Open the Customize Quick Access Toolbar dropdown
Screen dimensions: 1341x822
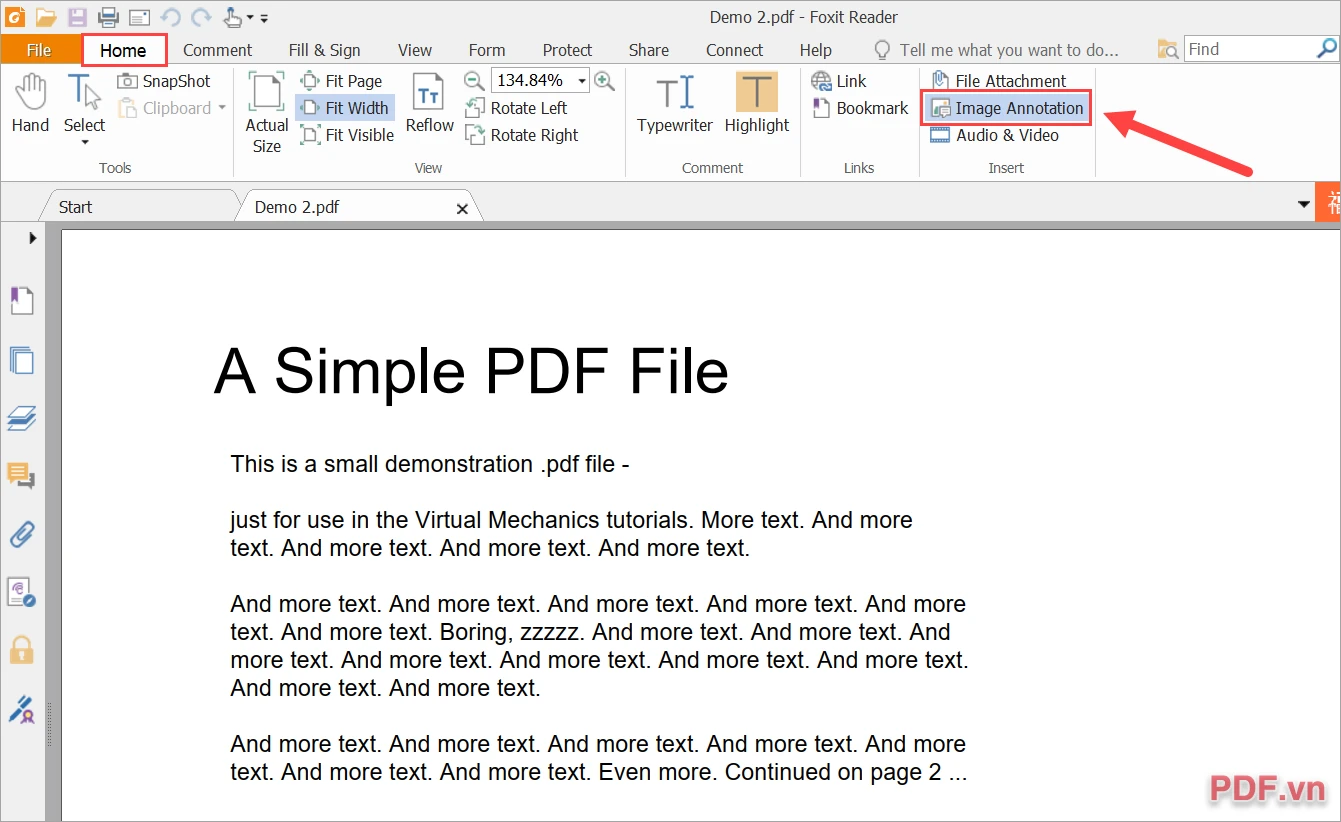[264, 18]
